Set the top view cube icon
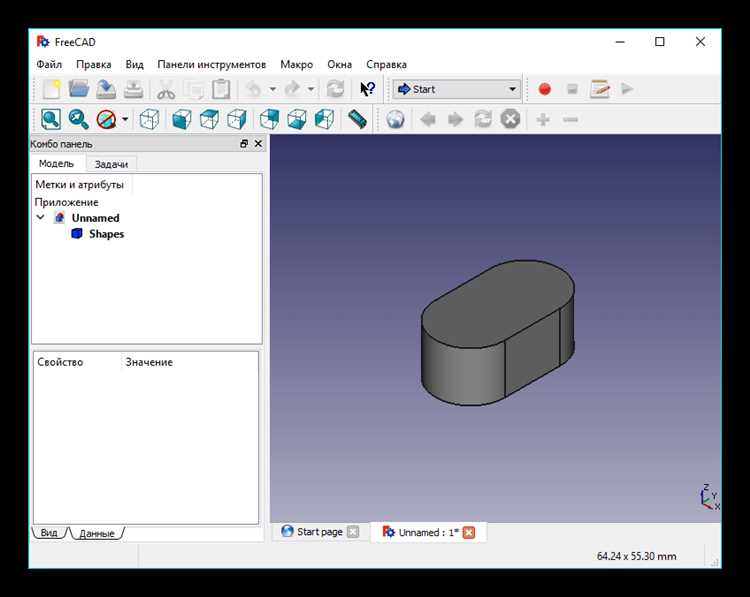 click(209, 120)
